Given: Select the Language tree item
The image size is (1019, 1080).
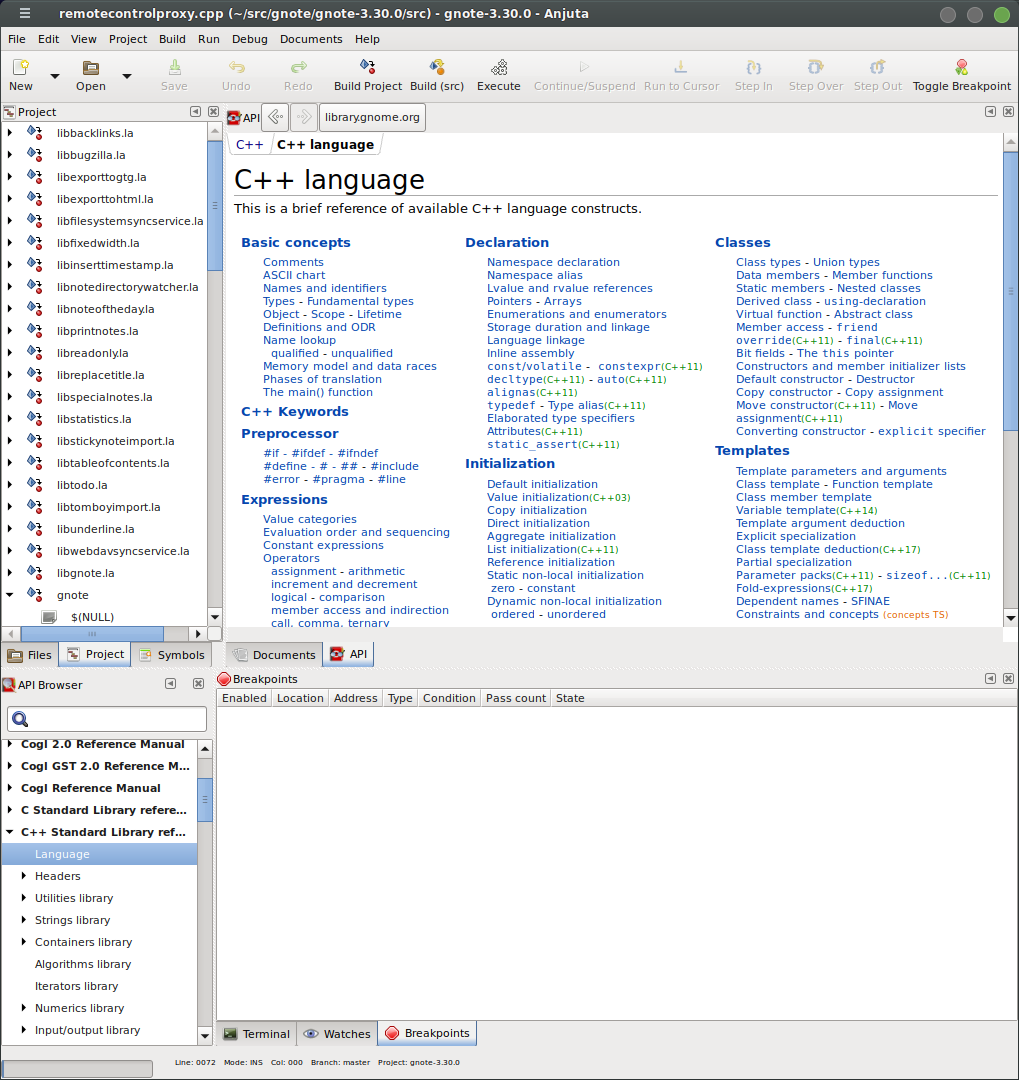Looking at the screenshot, I should click(x=100, y=854).
